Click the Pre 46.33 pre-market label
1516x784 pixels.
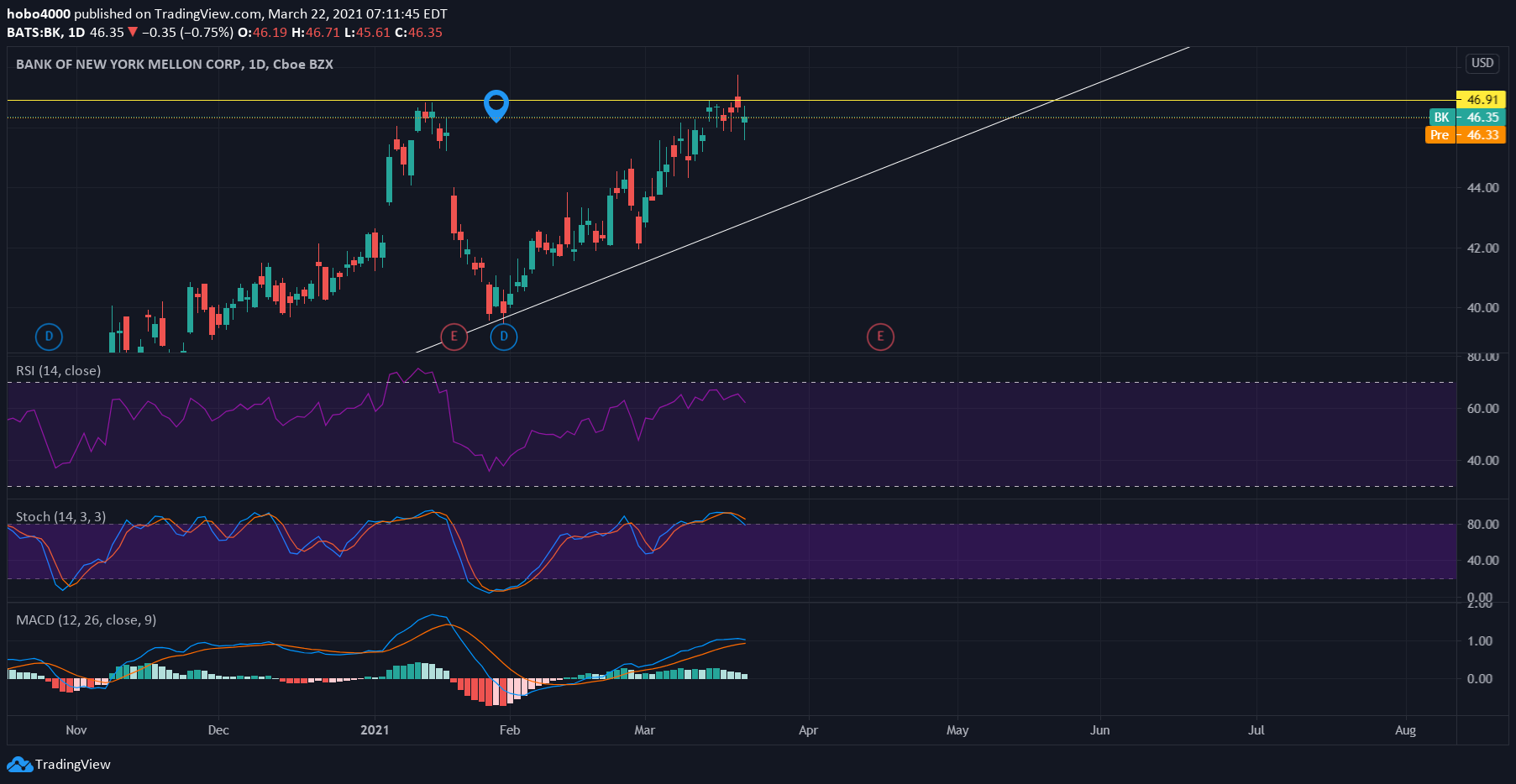[x=1466, y=135]
